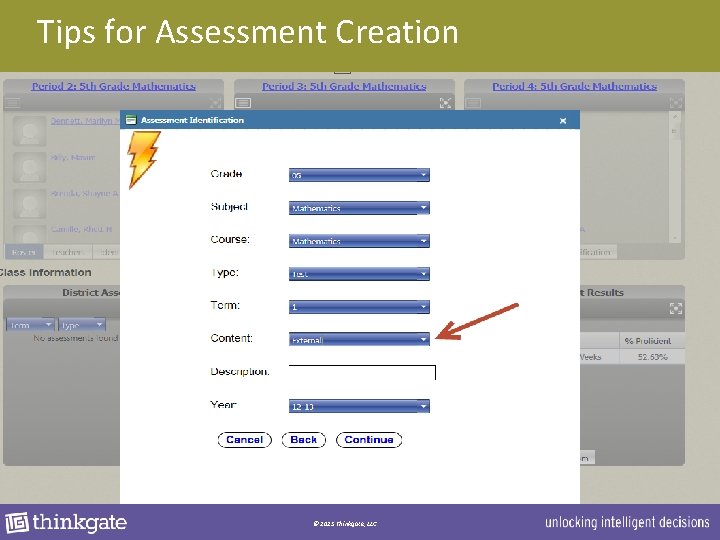Screen dimensions: 720x540
Task: Click the Period 4 panel vertical scrollbar
Action: (x=675, y=177)
